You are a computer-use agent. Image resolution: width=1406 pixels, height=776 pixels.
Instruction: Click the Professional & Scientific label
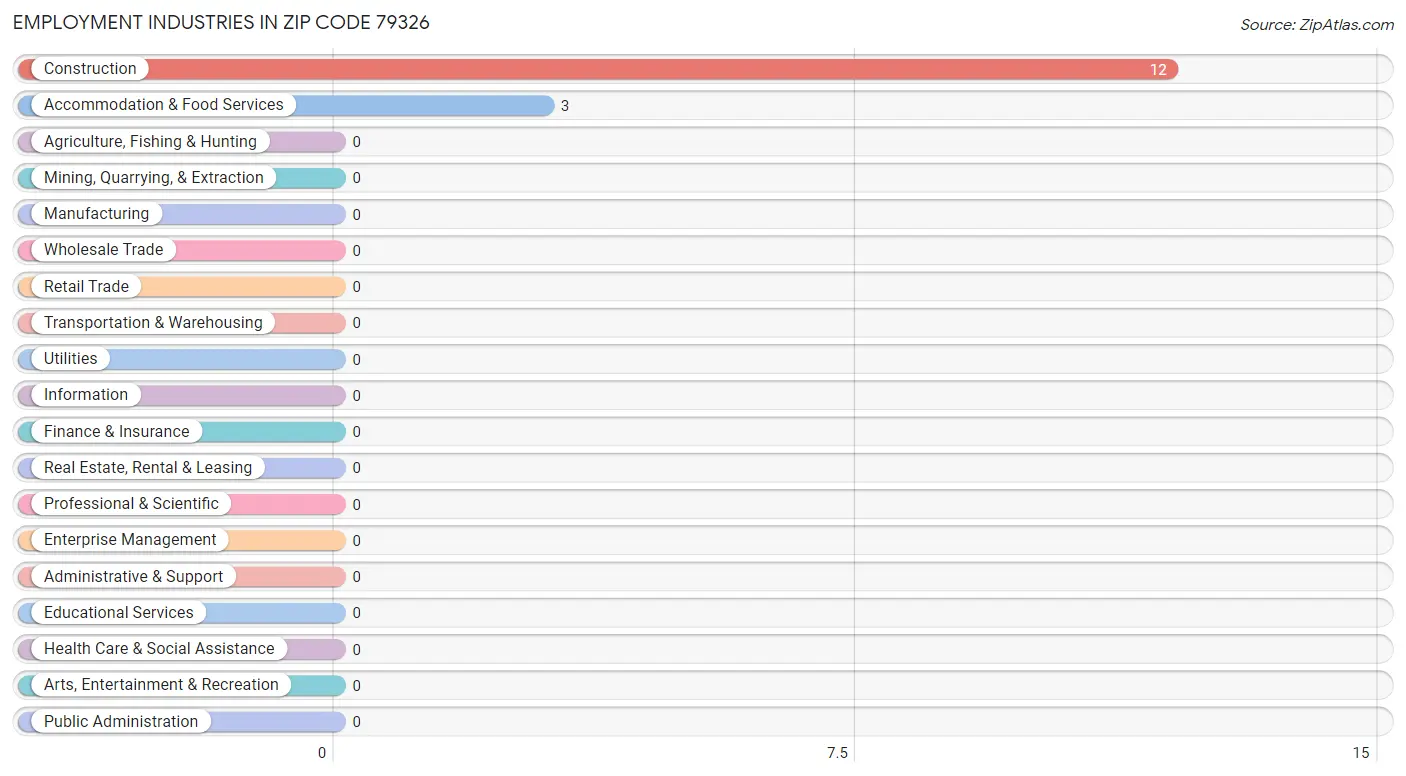click(131, 504)
